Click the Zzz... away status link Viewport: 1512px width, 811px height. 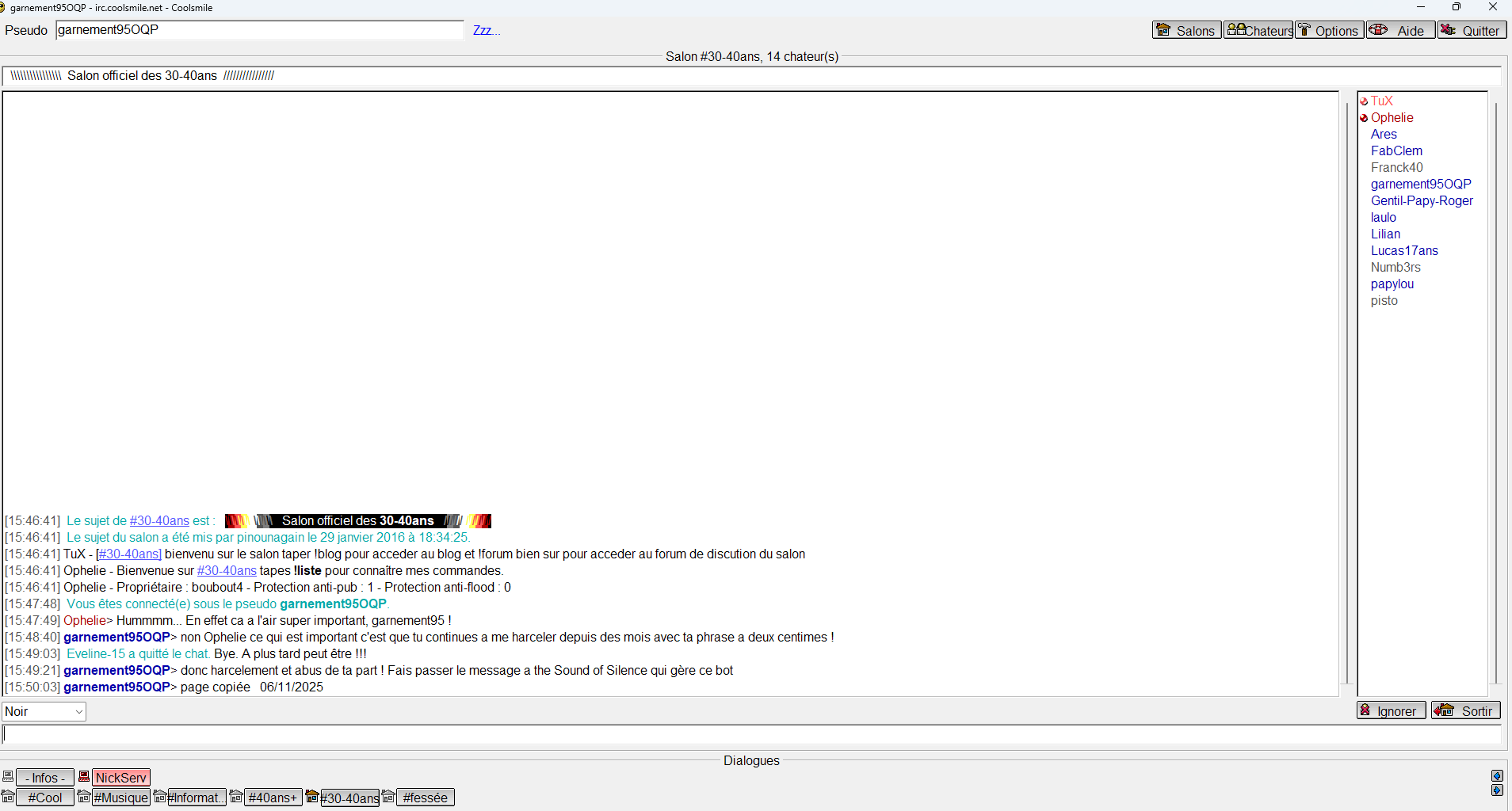coord(486,30)
